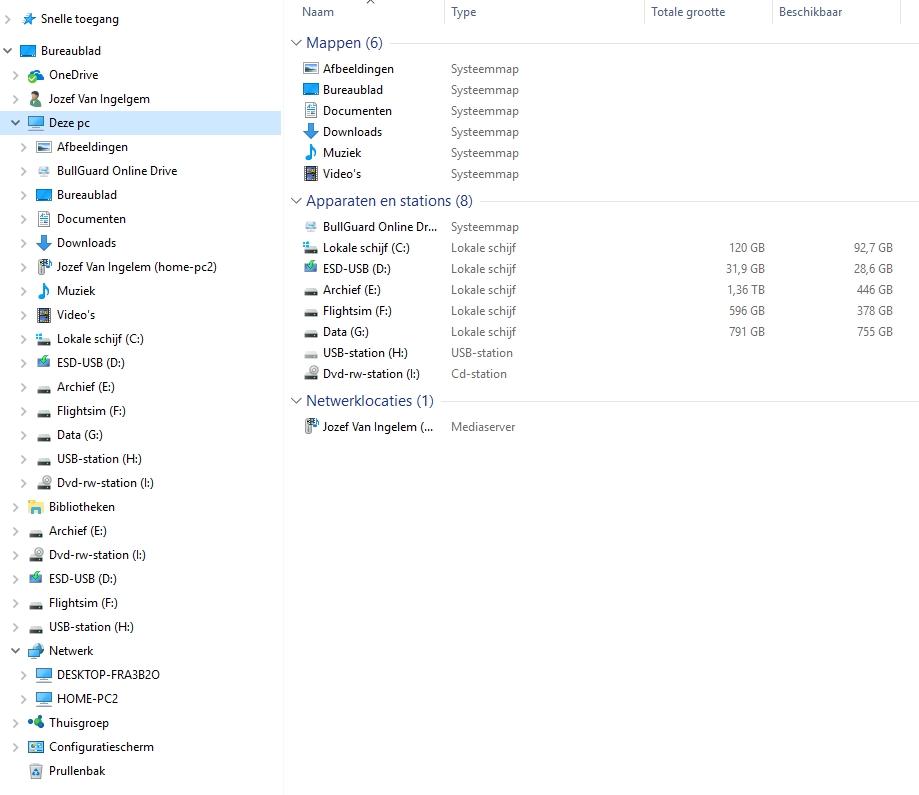Viewport: 919px width, 795px height.
Task: Click the Thuisgroep icon
Action: 36,722
